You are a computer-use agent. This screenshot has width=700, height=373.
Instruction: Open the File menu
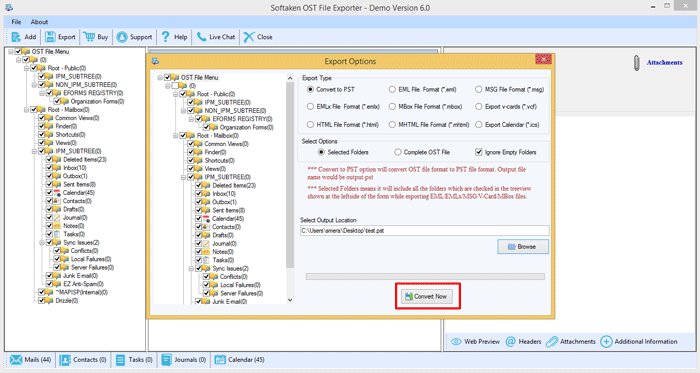pyautogui.click(x=16, y=22)
